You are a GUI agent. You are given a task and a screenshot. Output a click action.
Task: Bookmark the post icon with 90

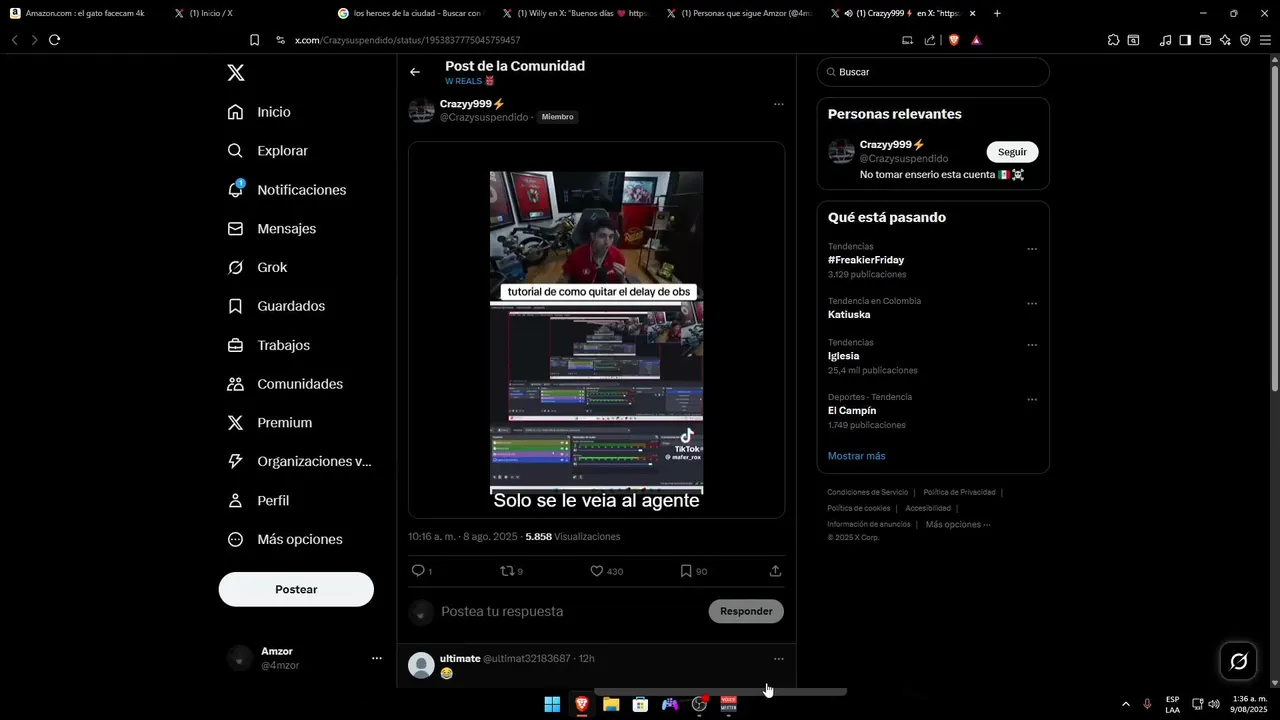point(686,571)
